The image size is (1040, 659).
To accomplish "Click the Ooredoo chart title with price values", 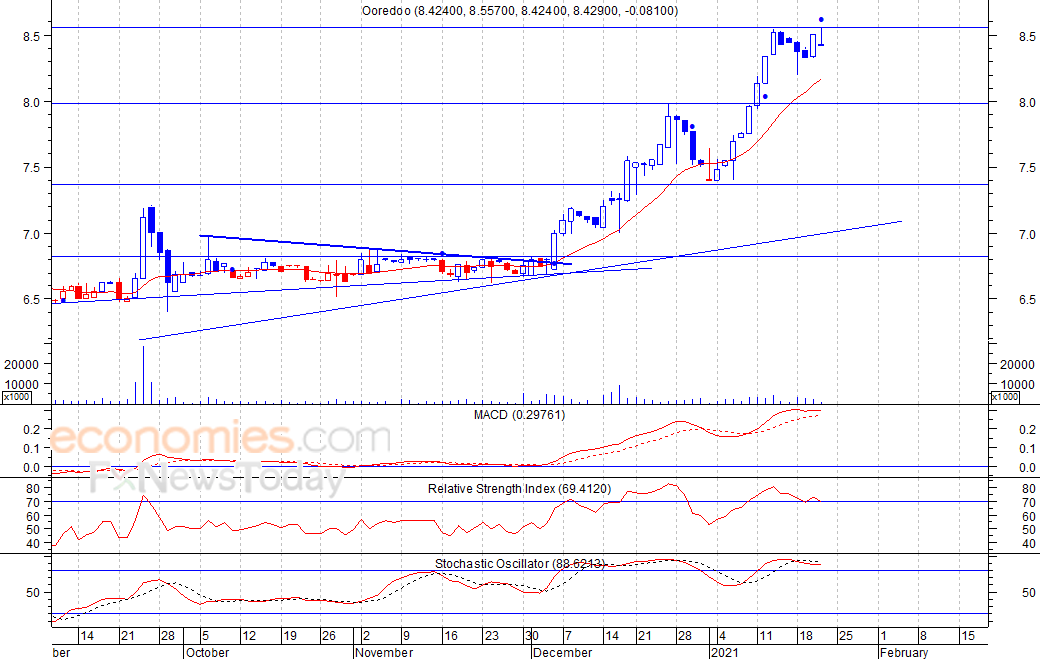I will tap(519, 11).
